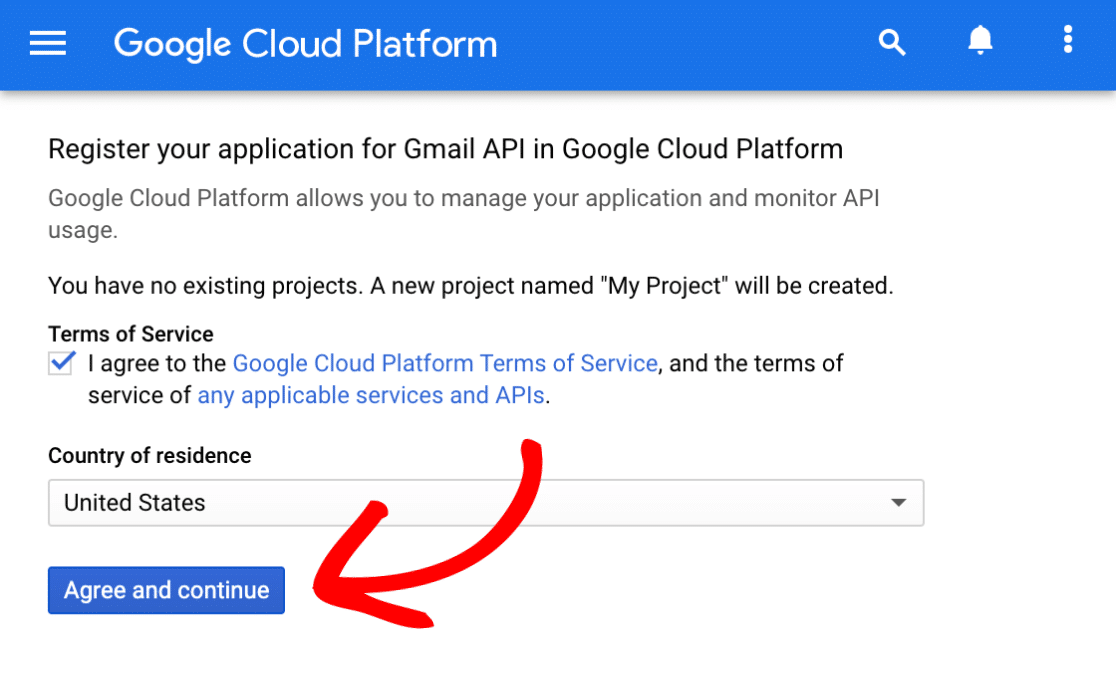Uncheck the Terms of Service agreement checkbox
1116x674 pixels.
61,362
